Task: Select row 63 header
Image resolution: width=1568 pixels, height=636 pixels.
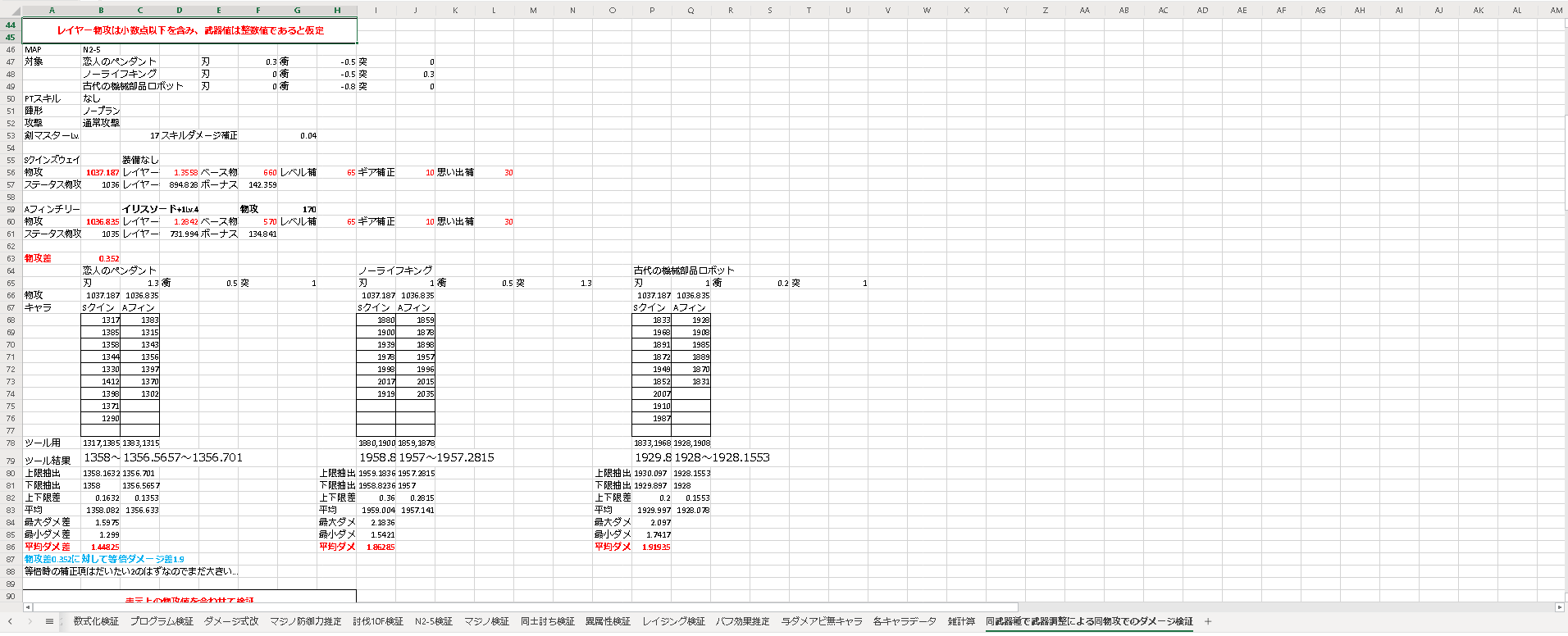Action: click(11, 258)
